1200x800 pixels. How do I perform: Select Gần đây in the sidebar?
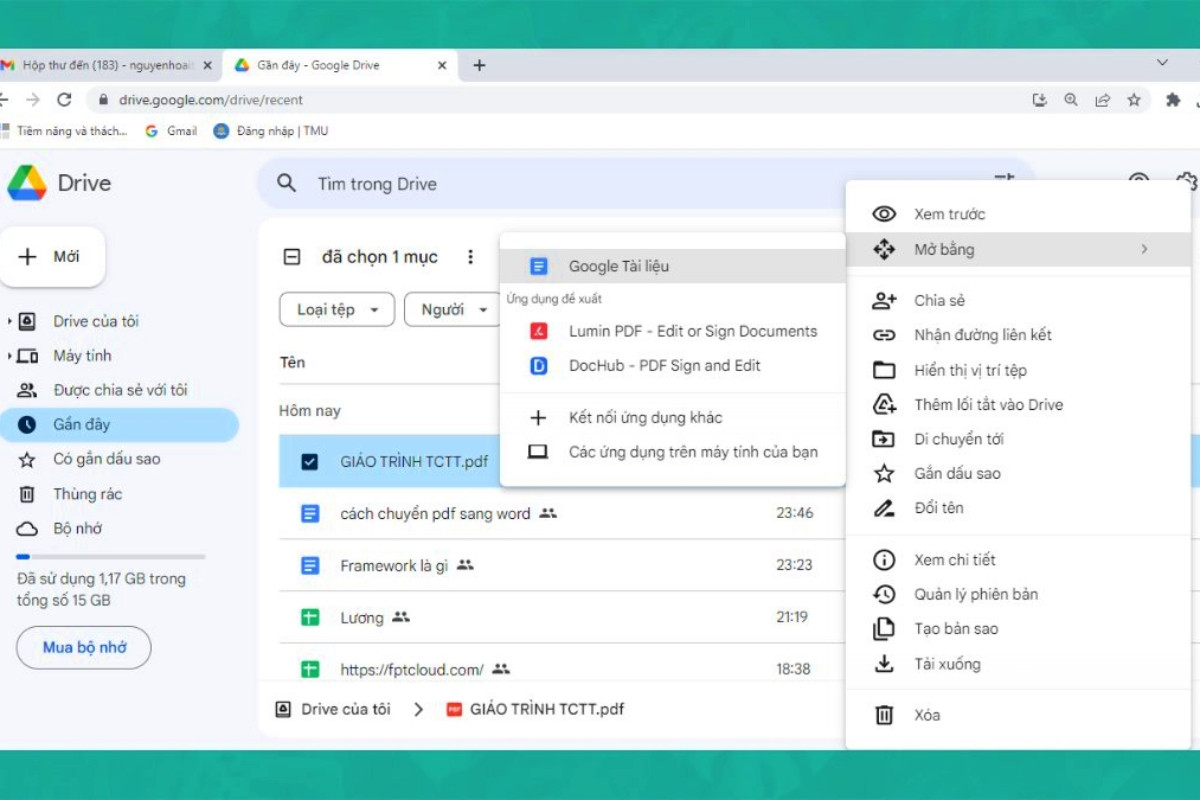(x=120, y=425)
